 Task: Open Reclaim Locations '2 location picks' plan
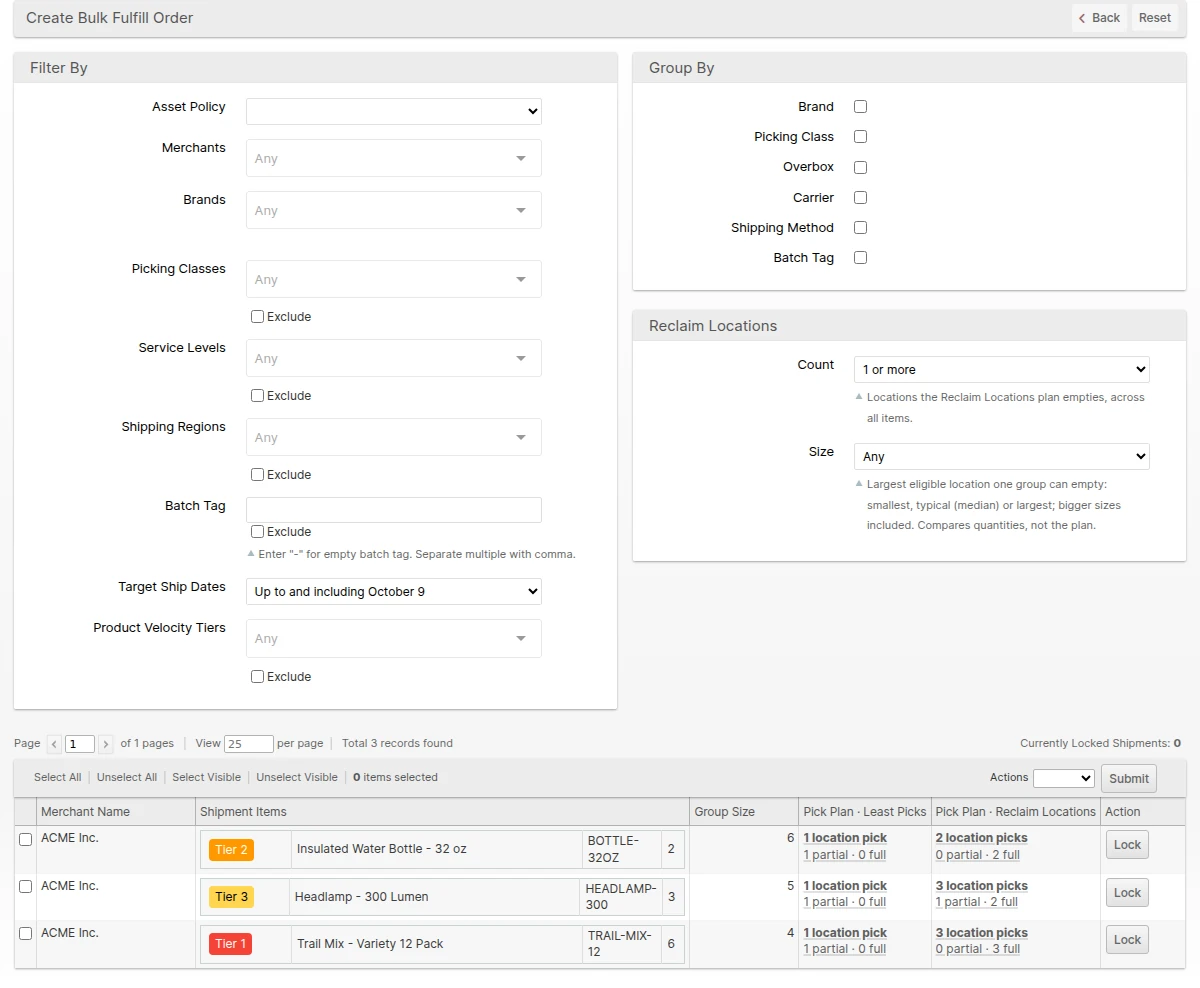point(981,838)
